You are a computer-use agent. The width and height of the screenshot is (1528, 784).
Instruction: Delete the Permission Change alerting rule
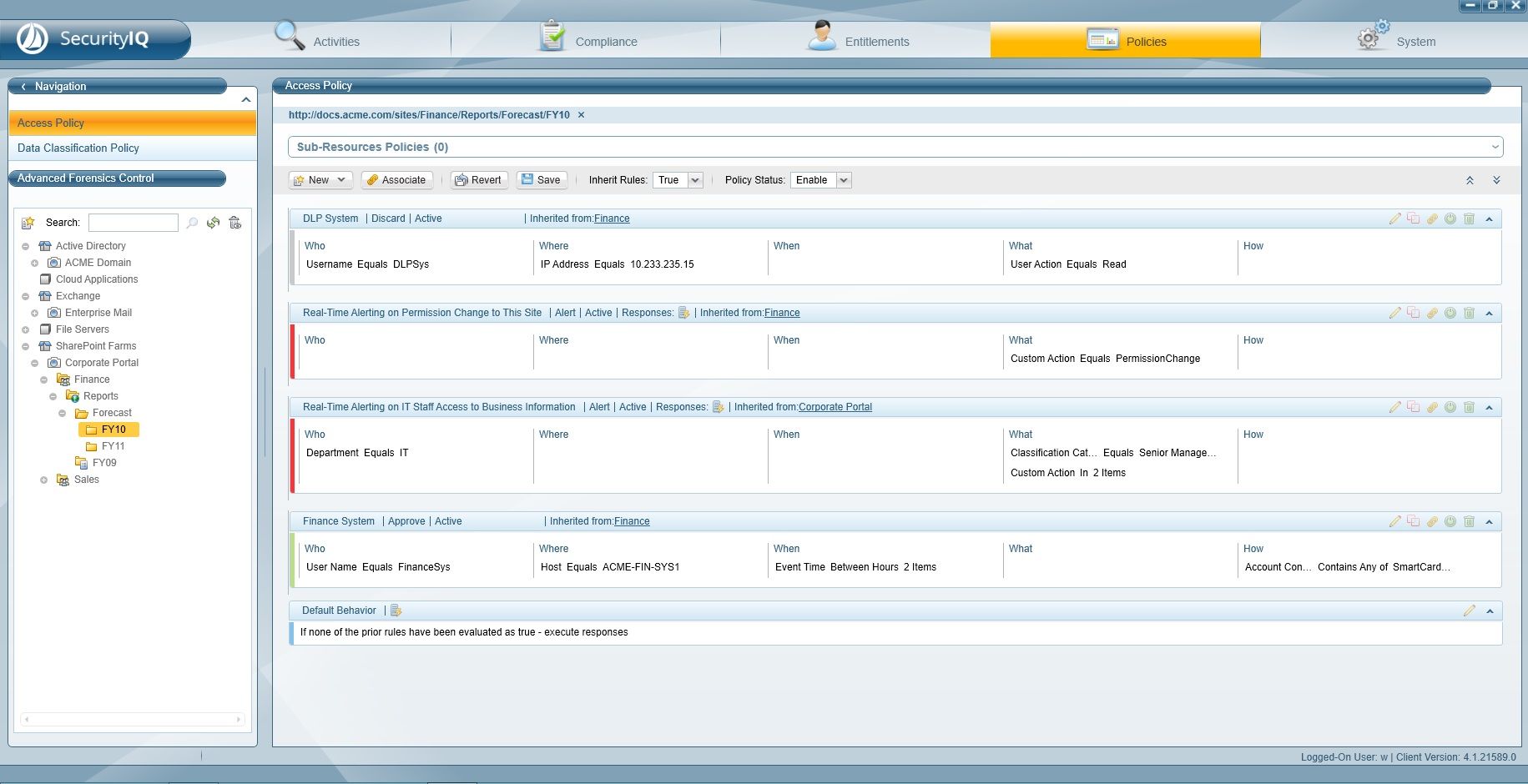point(1469,313)
